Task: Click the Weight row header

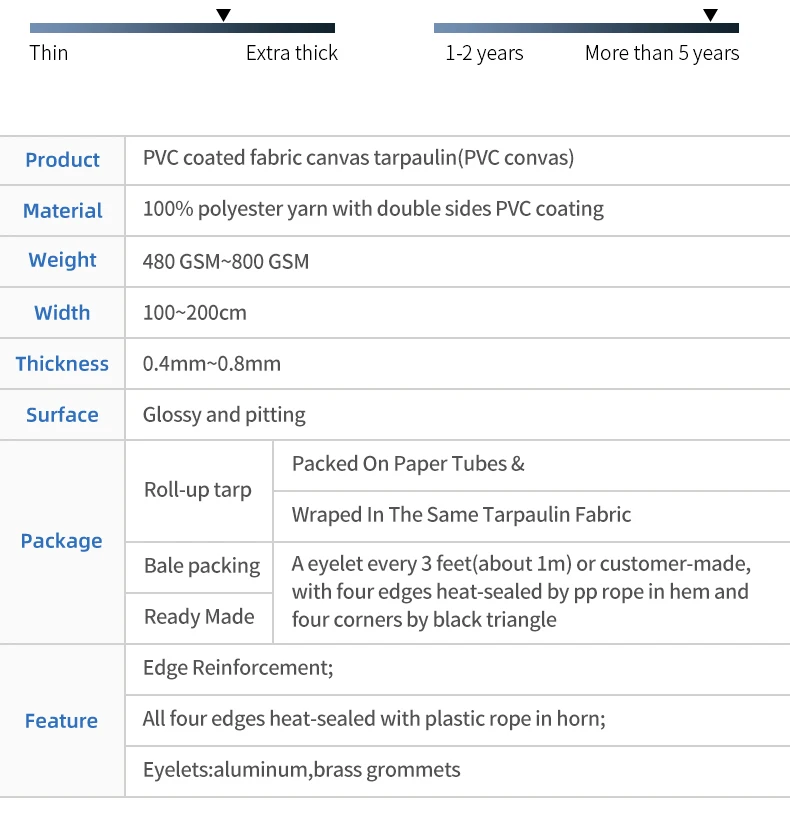Action: [62, 261]
